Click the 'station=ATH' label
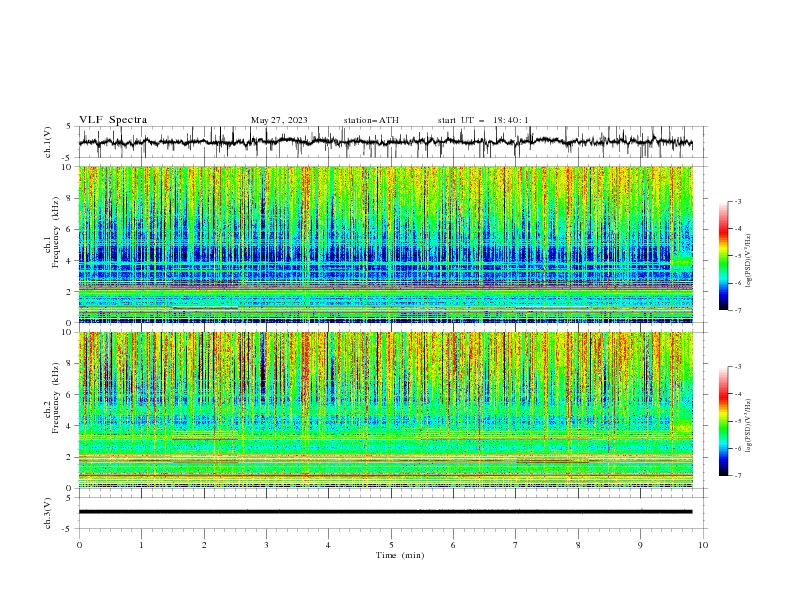 click(371, 120)
